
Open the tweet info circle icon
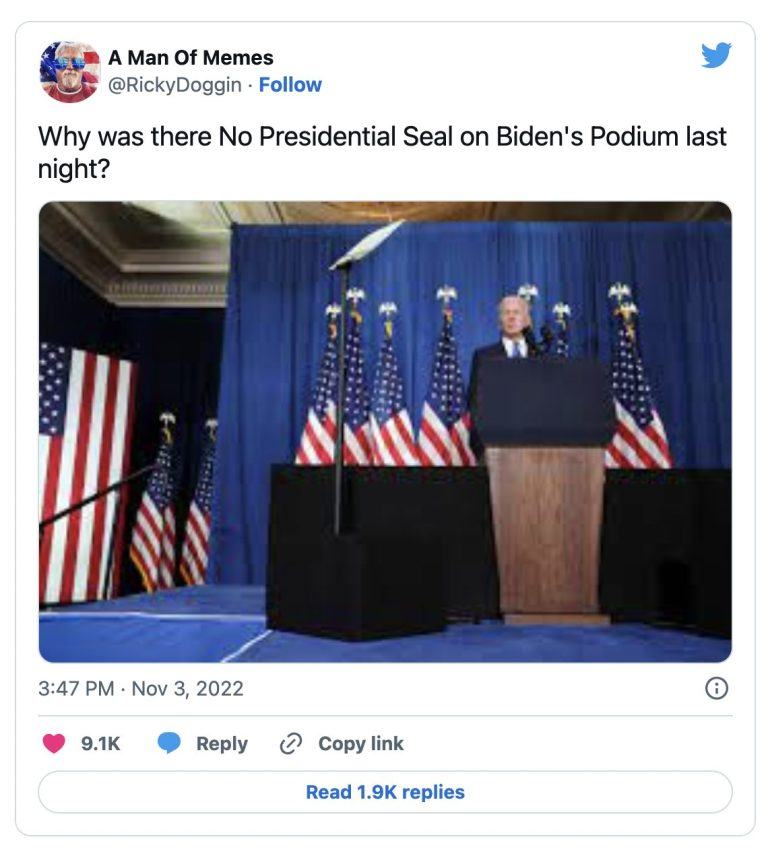717,688
